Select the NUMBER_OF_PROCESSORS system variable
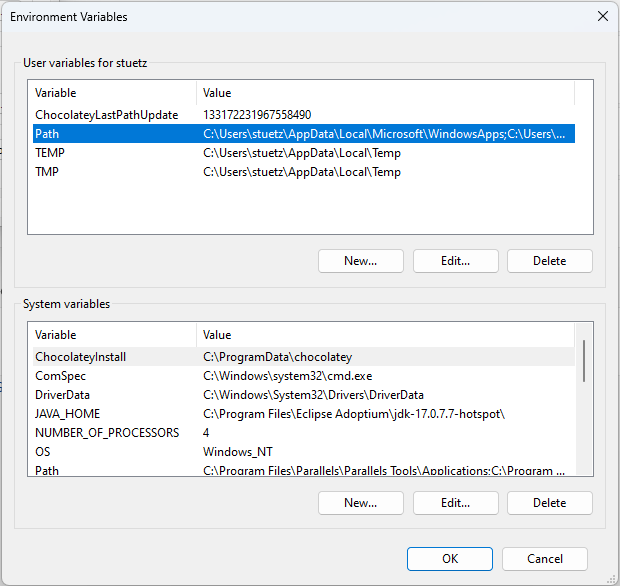This screenshot has height=586, width=620. [304, 433]
